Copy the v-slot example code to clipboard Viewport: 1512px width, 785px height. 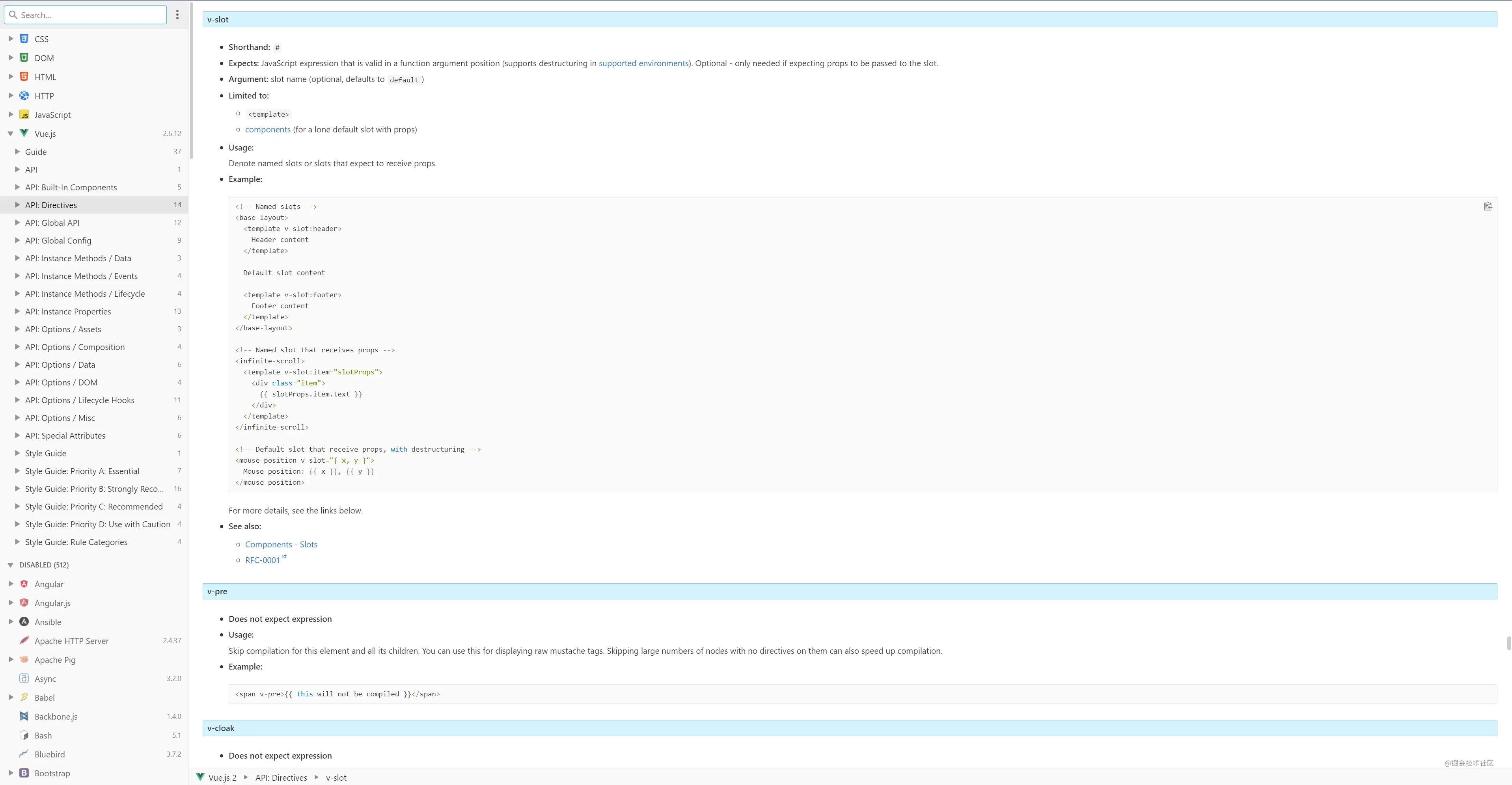1487,206
